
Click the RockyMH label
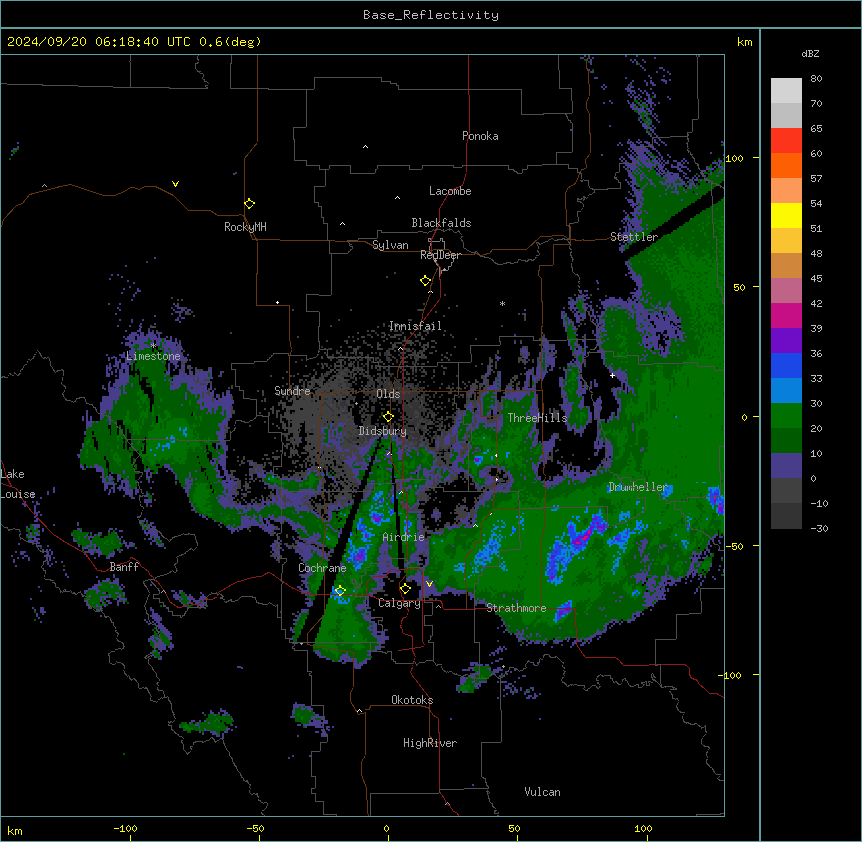245,227
